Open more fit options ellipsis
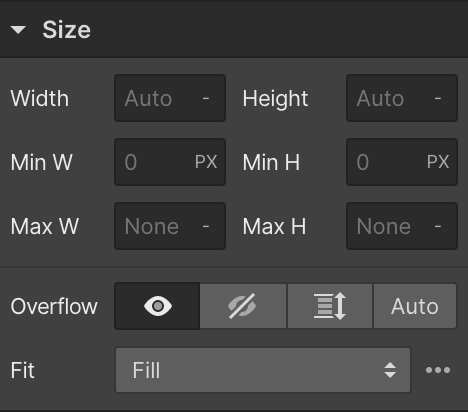Image resolution: width=468 pixels, height=412 pixels. (438, 370)
